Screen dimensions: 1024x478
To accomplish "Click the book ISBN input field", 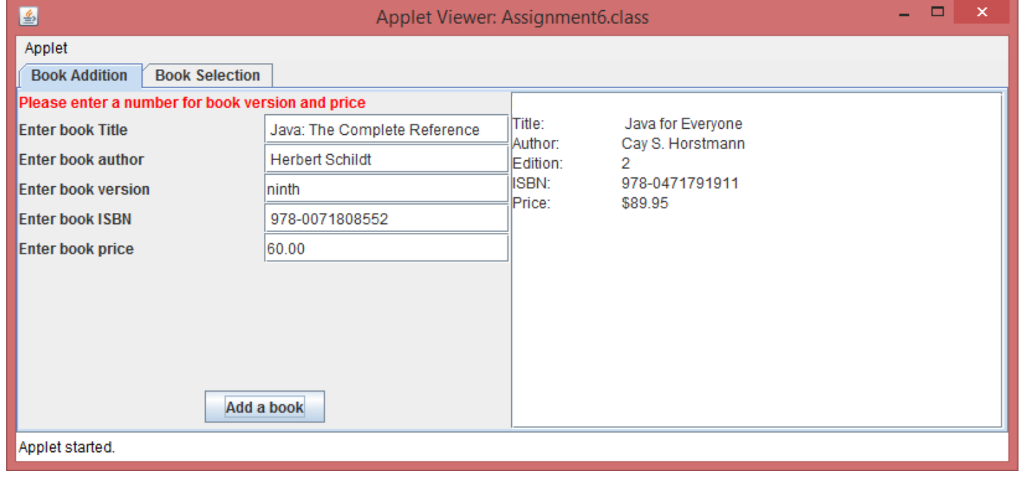I will click(x=387, y=219).
